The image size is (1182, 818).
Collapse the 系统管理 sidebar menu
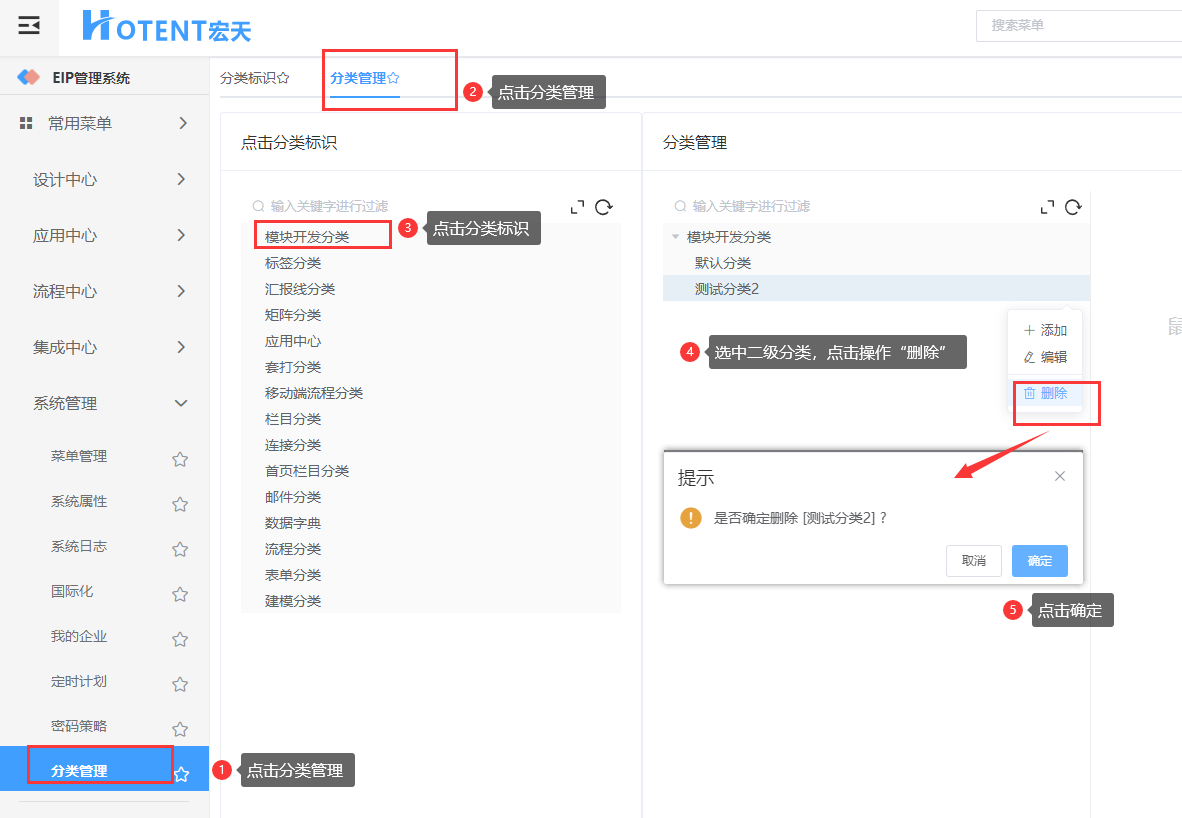(110, 404)
